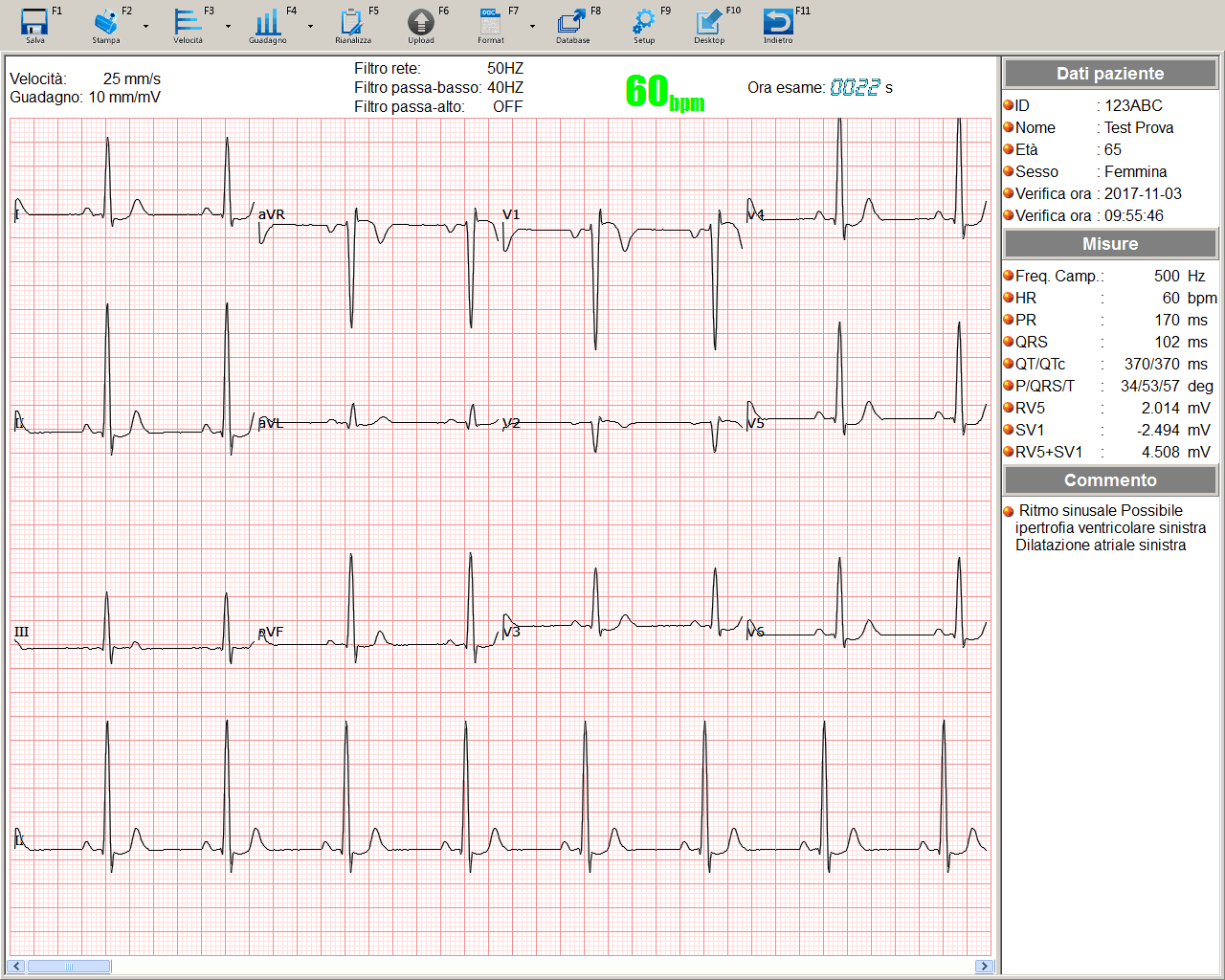
Task: Open Setup gear icon
Action: pyautogui.click(x=644, y=23)
